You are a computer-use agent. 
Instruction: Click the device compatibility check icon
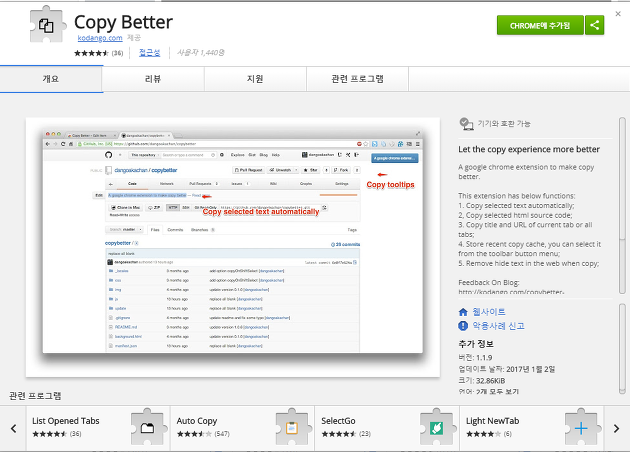tap(466, 124)
